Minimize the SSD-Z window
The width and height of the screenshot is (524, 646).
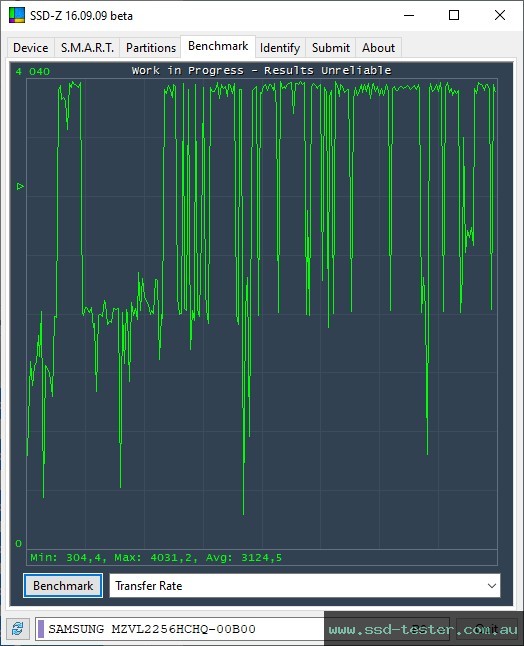pyautogui.click(x=409, y=16)
